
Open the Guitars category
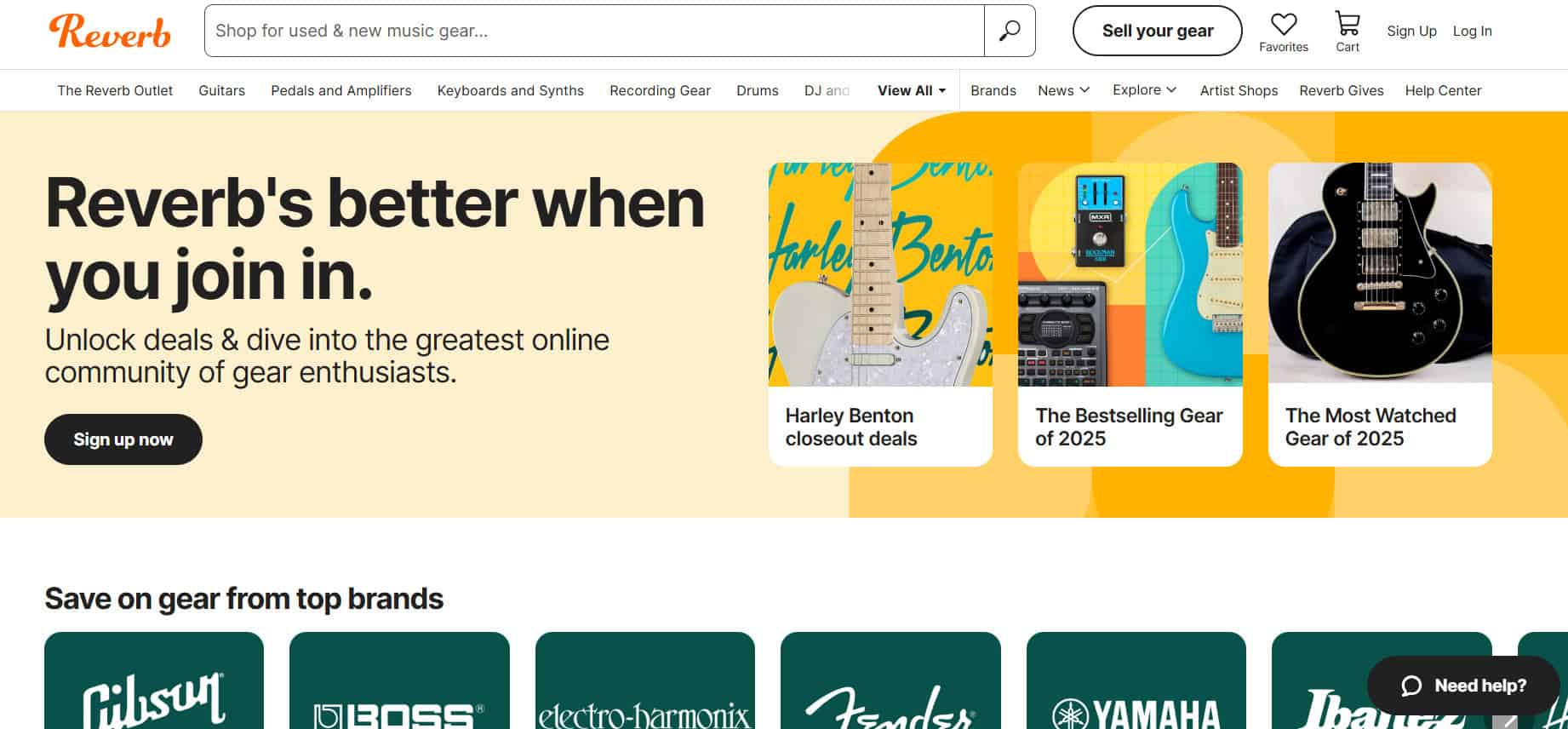(x=221, y=90)
